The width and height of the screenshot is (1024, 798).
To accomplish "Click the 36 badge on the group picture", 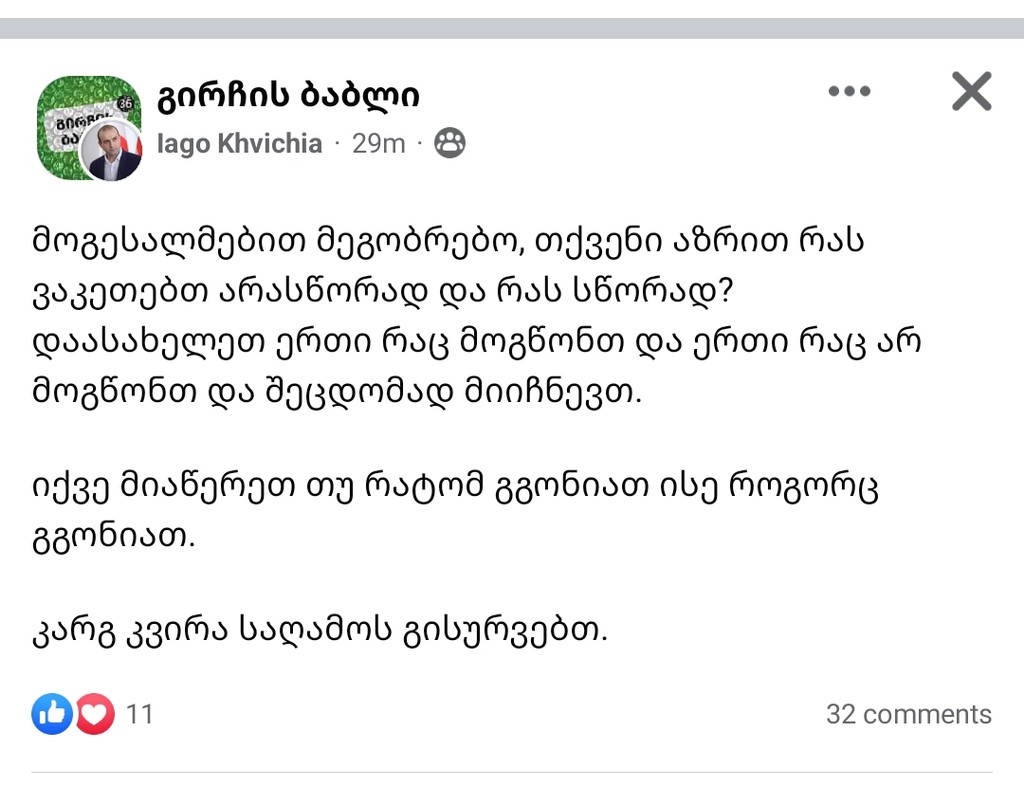I will point(125,102).
